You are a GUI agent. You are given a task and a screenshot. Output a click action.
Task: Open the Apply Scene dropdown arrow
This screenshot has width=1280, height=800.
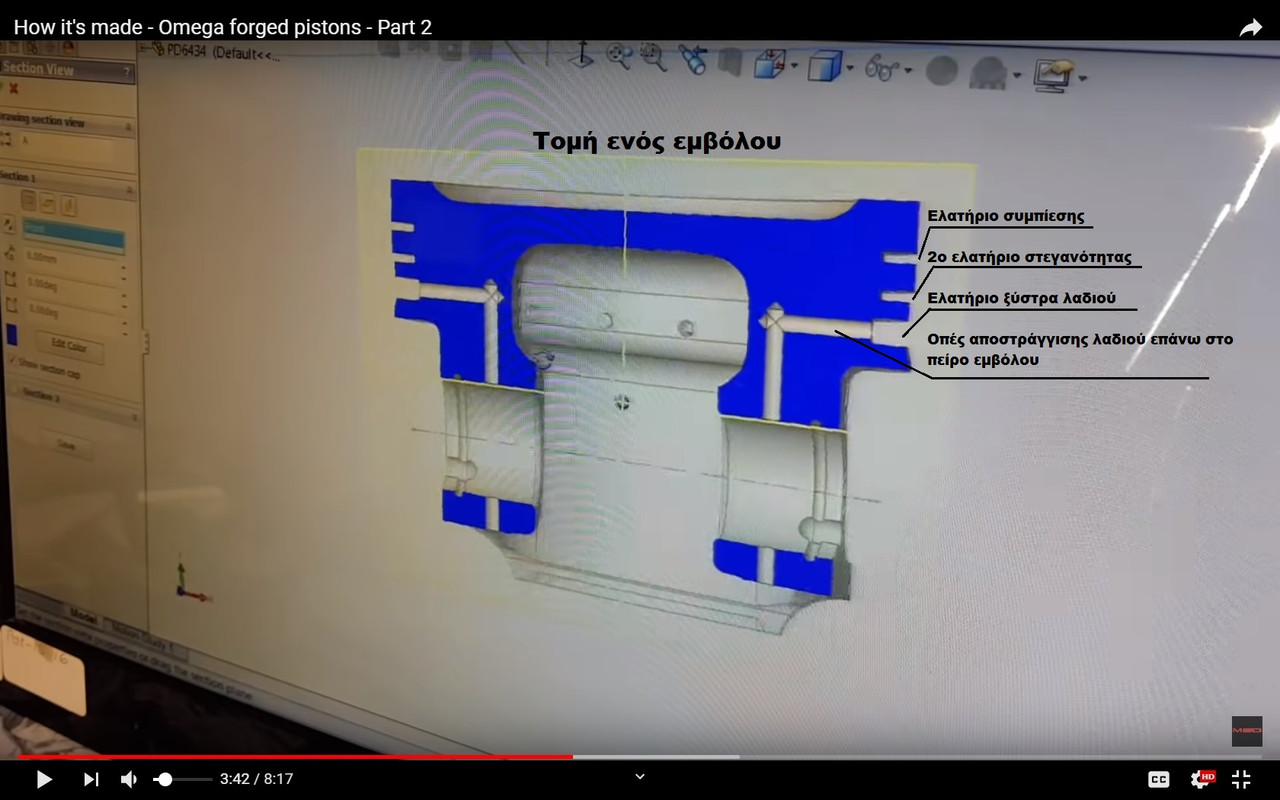[x=1017, y=75]
